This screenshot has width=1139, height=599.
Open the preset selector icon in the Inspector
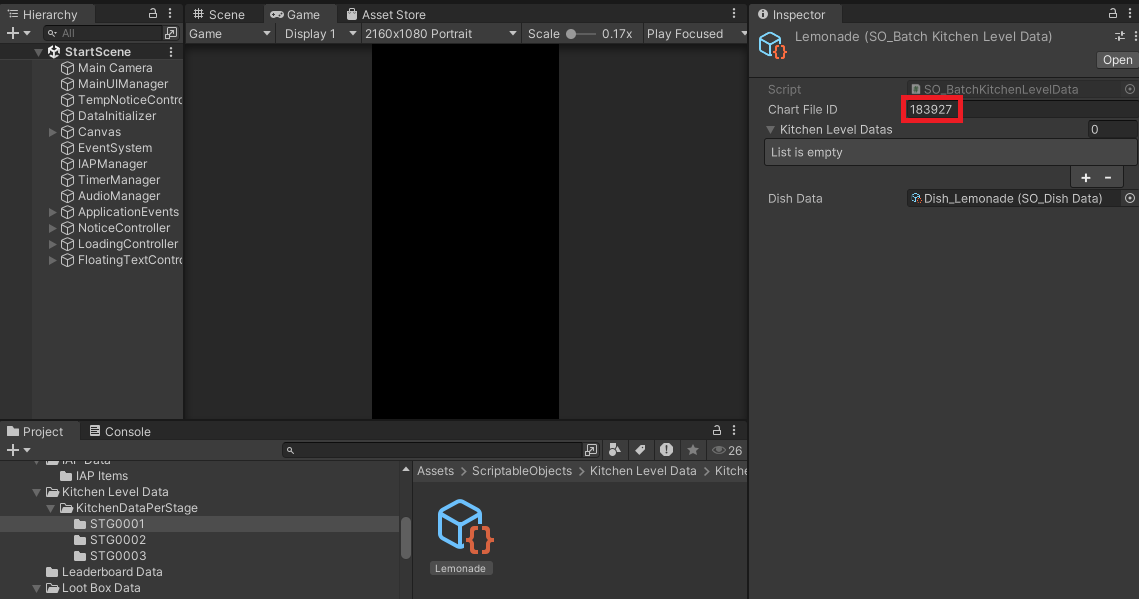point(1119,36)
